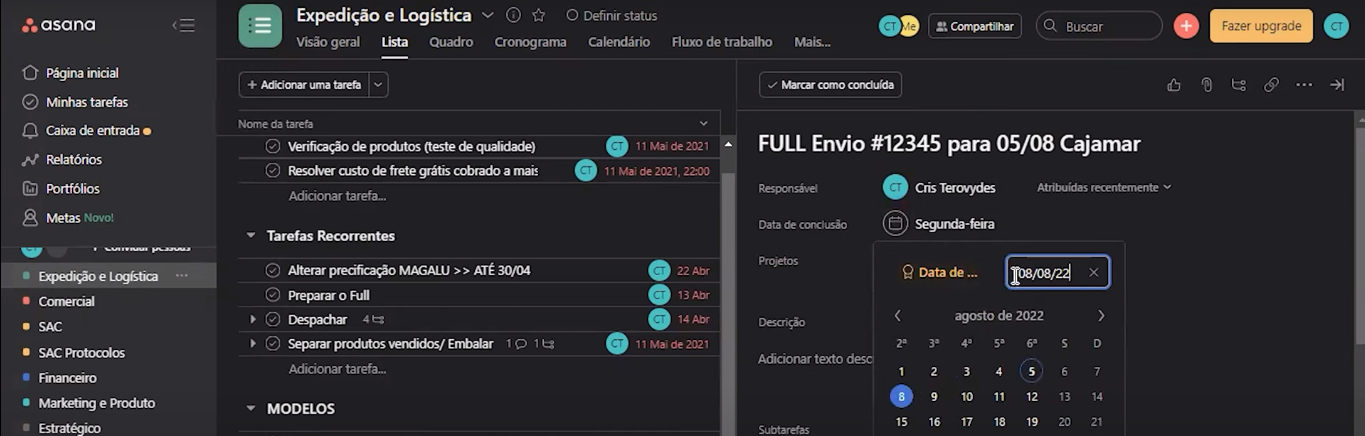Attach a file using the paperclip icon
Image resolution: width=1365 pixels, height=436 pixels.
(1207, 85)
